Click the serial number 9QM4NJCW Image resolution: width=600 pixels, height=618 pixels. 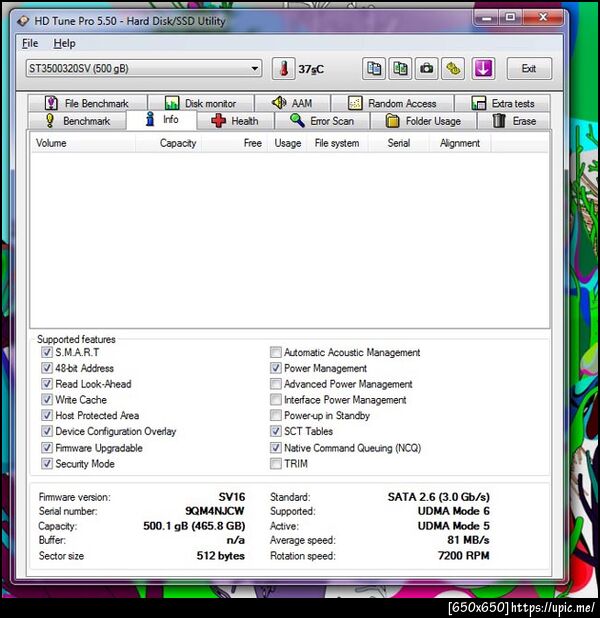click(x=215, y=511)
